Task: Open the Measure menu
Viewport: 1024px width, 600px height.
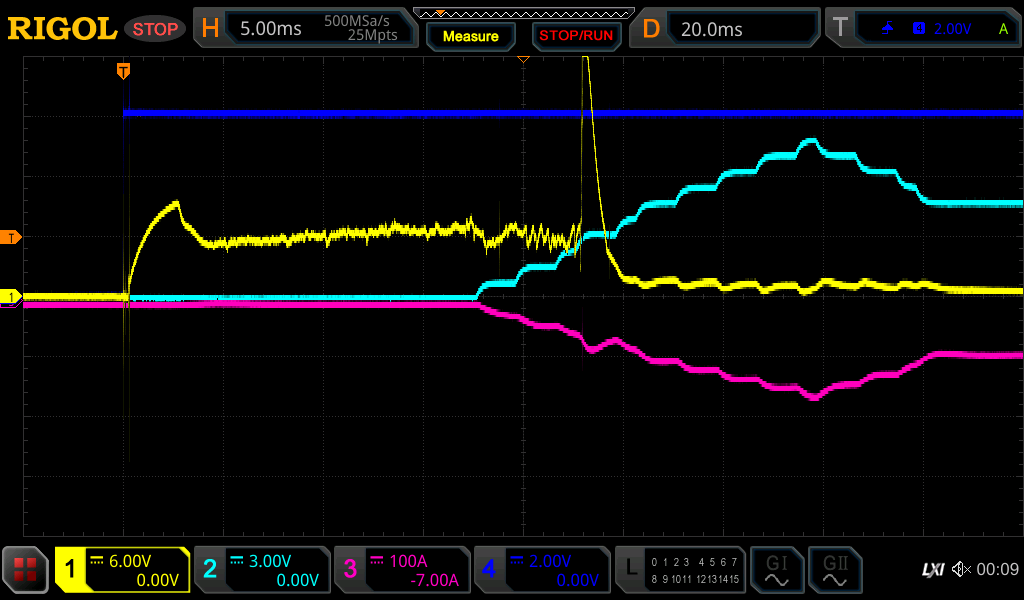Action: (470, 36)
